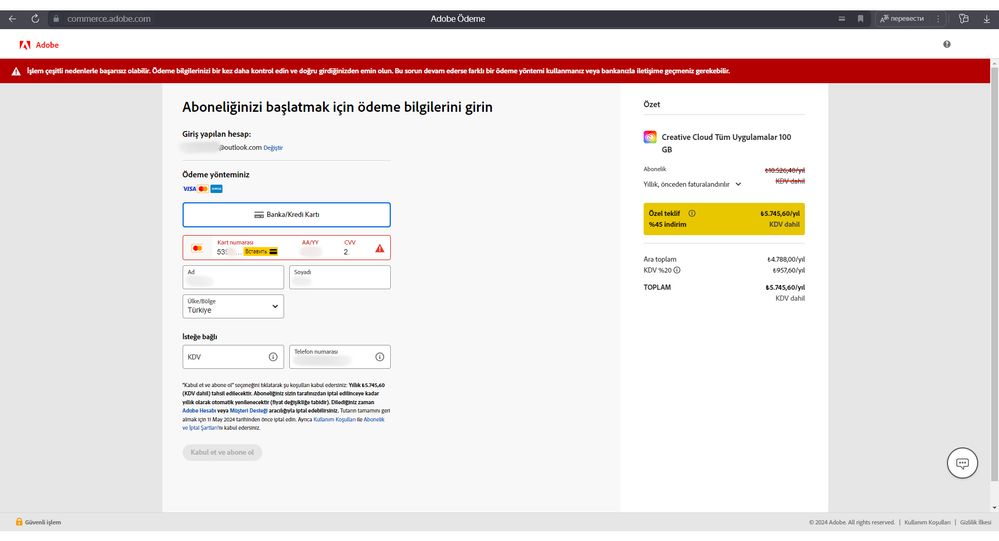Click the Ad first name field
The image size is (999, 541).
233,277
